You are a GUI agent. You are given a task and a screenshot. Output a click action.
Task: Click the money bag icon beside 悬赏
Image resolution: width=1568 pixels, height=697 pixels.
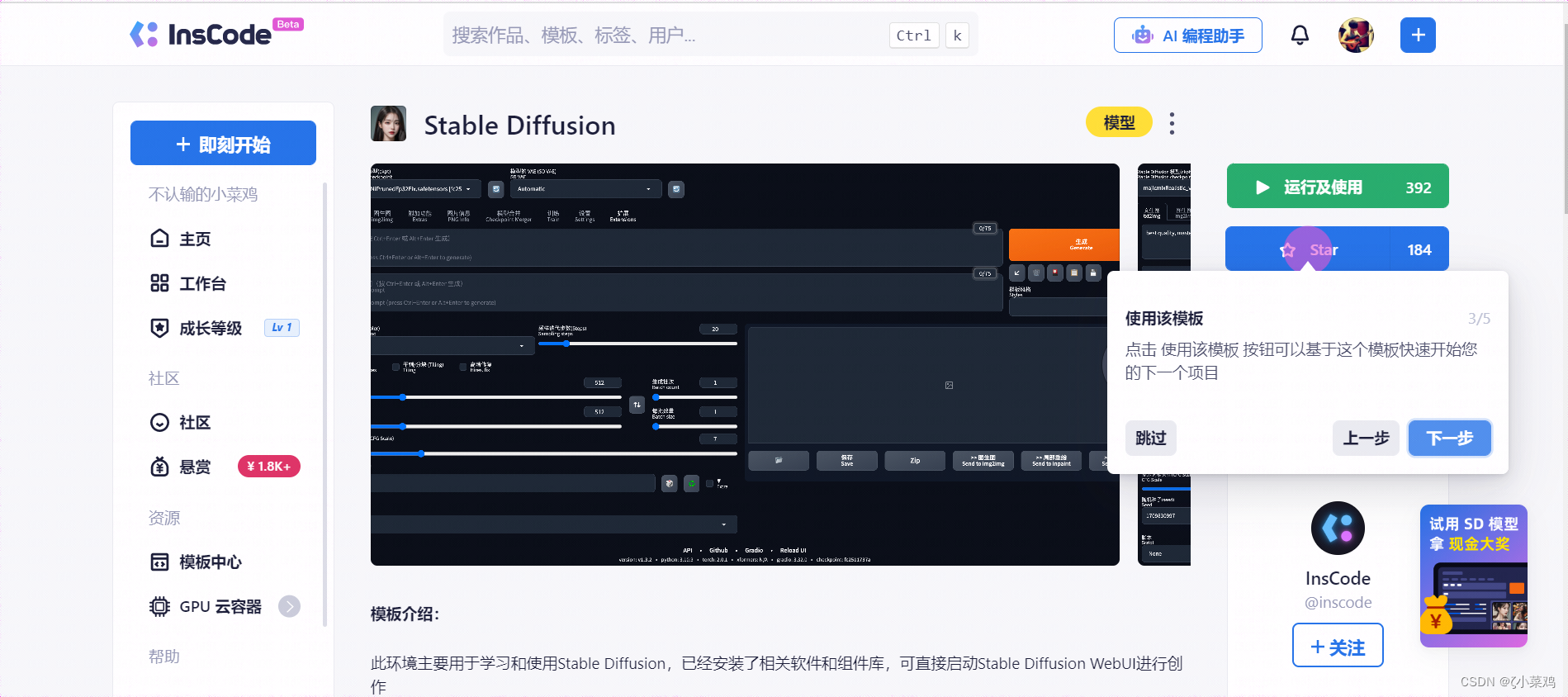159,467
